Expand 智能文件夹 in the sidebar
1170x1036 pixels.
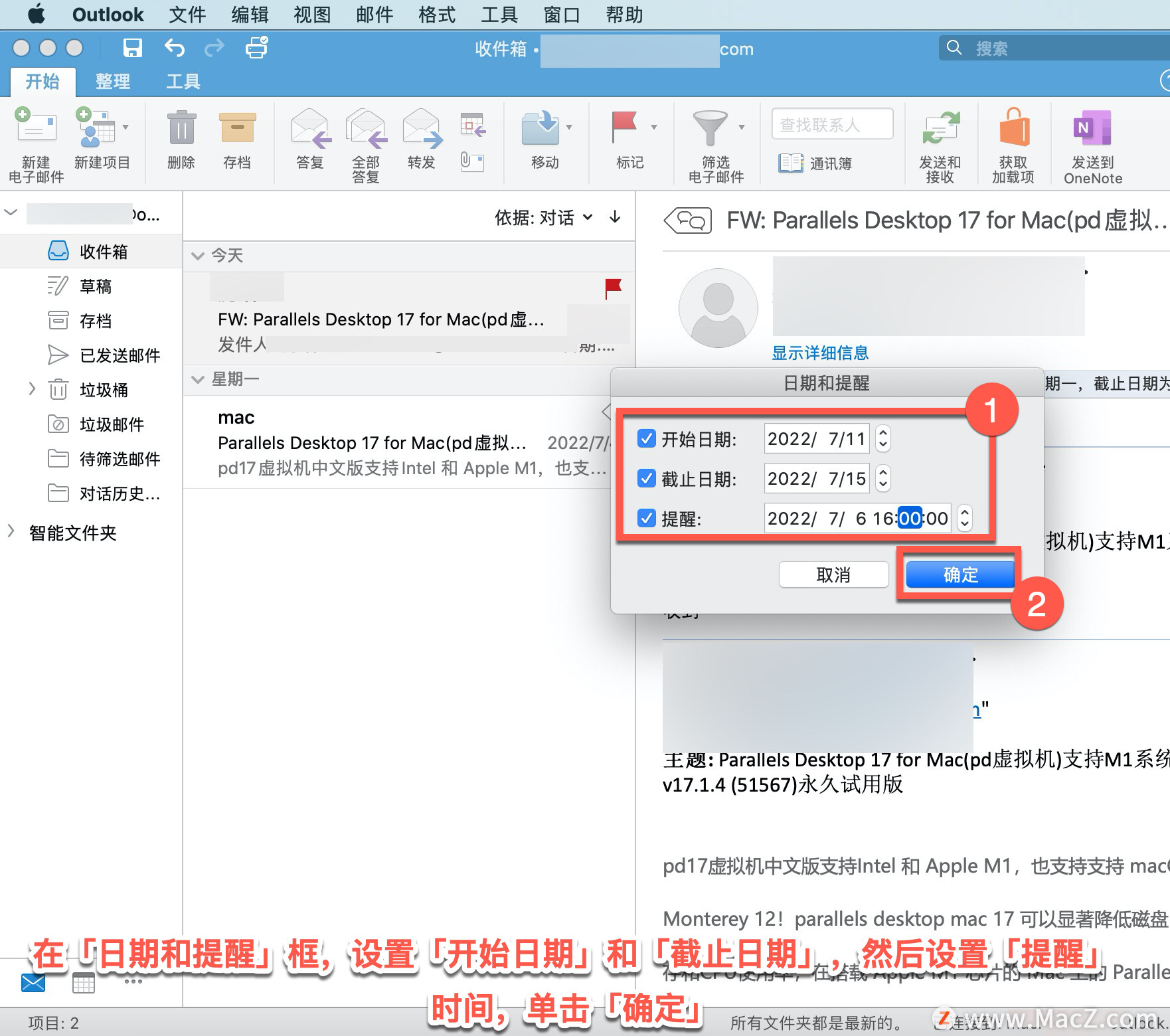point(11,531)
